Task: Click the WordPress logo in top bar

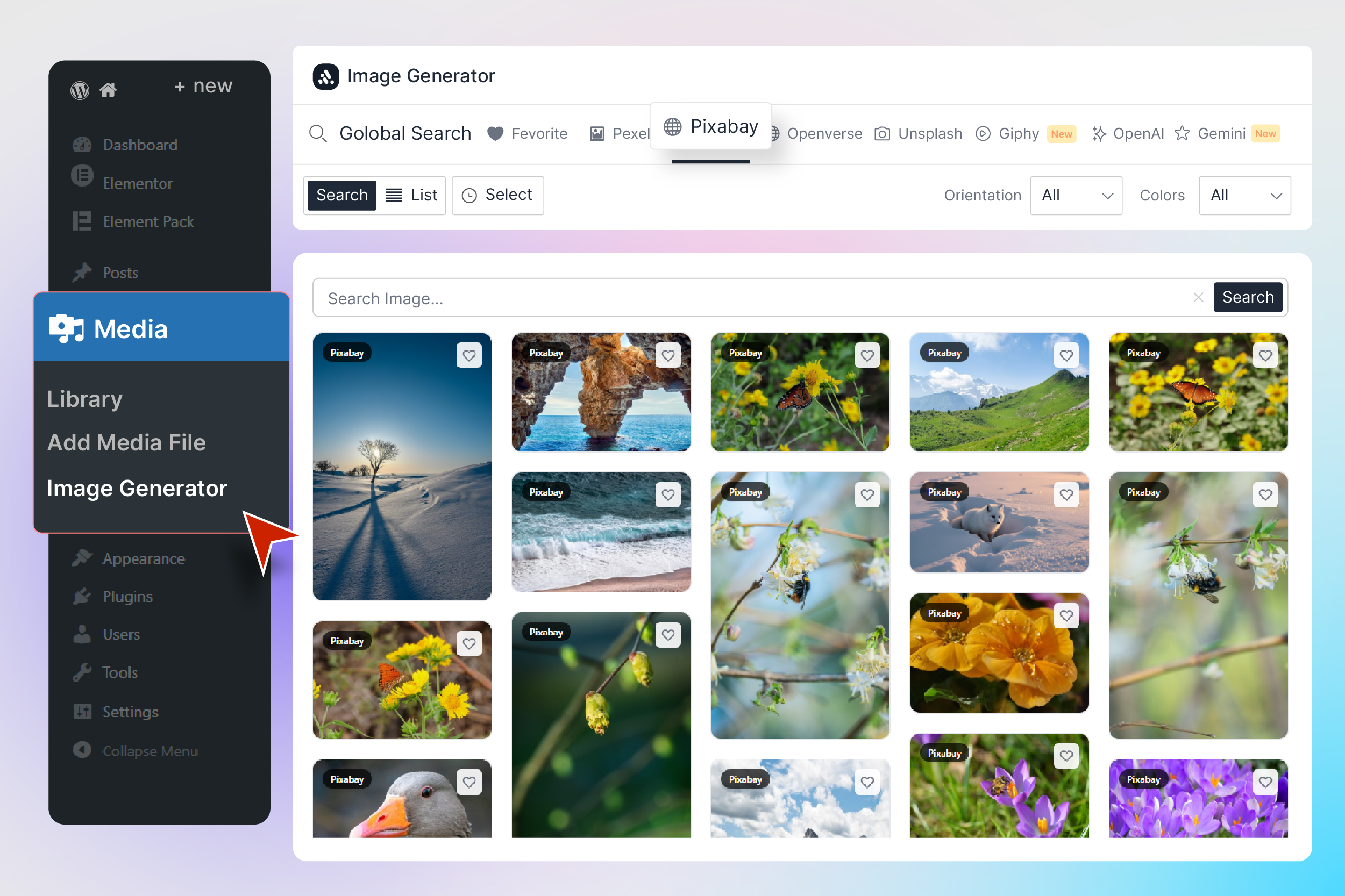Action: pyautogui.click(x=80, y=90)
